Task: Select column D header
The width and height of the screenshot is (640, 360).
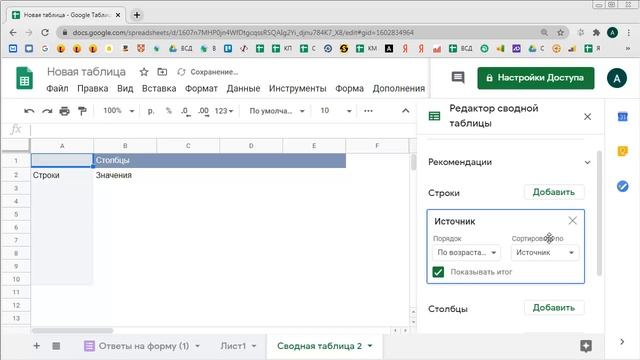Action: coord(251,146)
